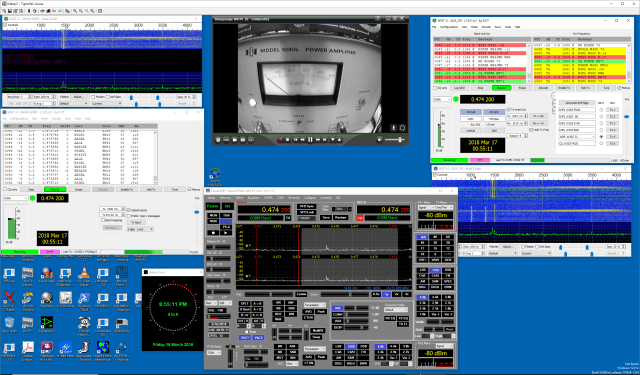The image size is (640, 375).
Task: Click Tx 6 button in FT8 window
Action: pos(612,143)
